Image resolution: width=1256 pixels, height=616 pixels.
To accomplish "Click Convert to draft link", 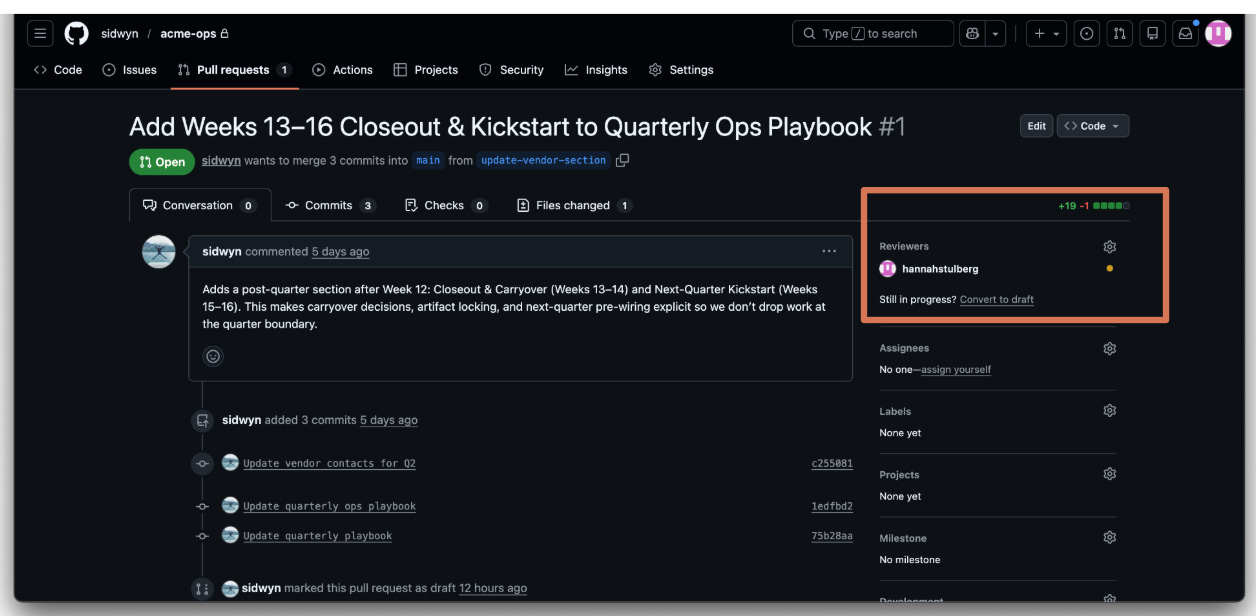I will (997, 300).
